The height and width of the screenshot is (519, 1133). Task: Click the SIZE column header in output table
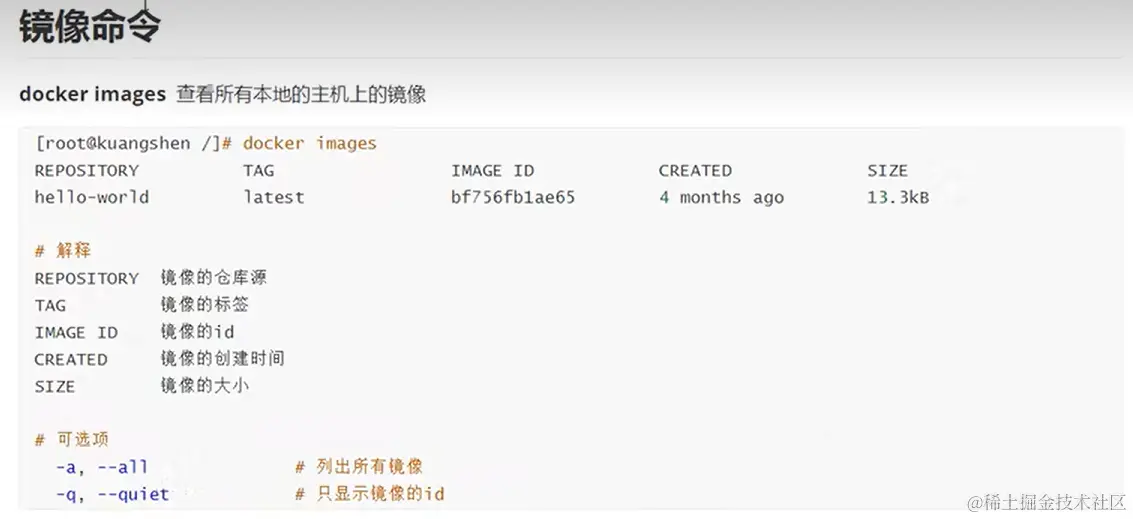(887, 171)
